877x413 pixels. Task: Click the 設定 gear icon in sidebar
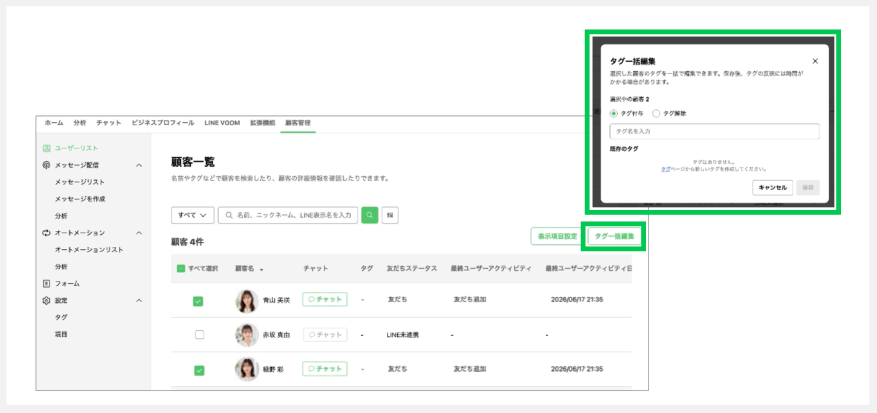point(47,301)
